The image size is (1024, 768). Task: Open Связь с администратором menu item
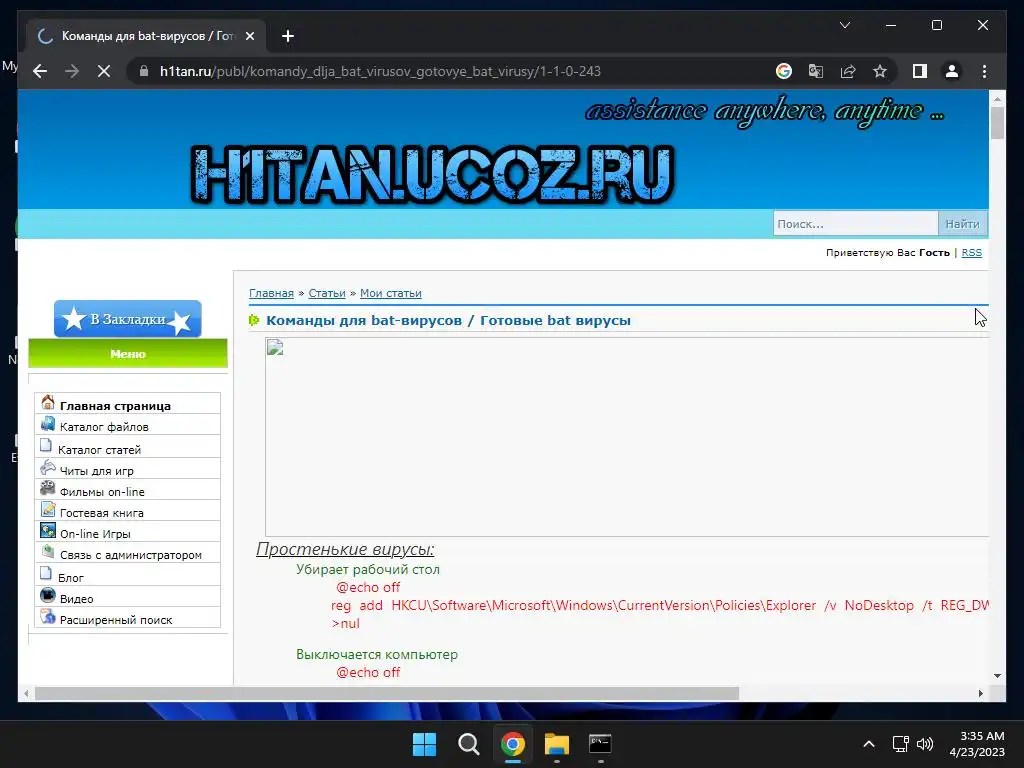click(131, 554)
